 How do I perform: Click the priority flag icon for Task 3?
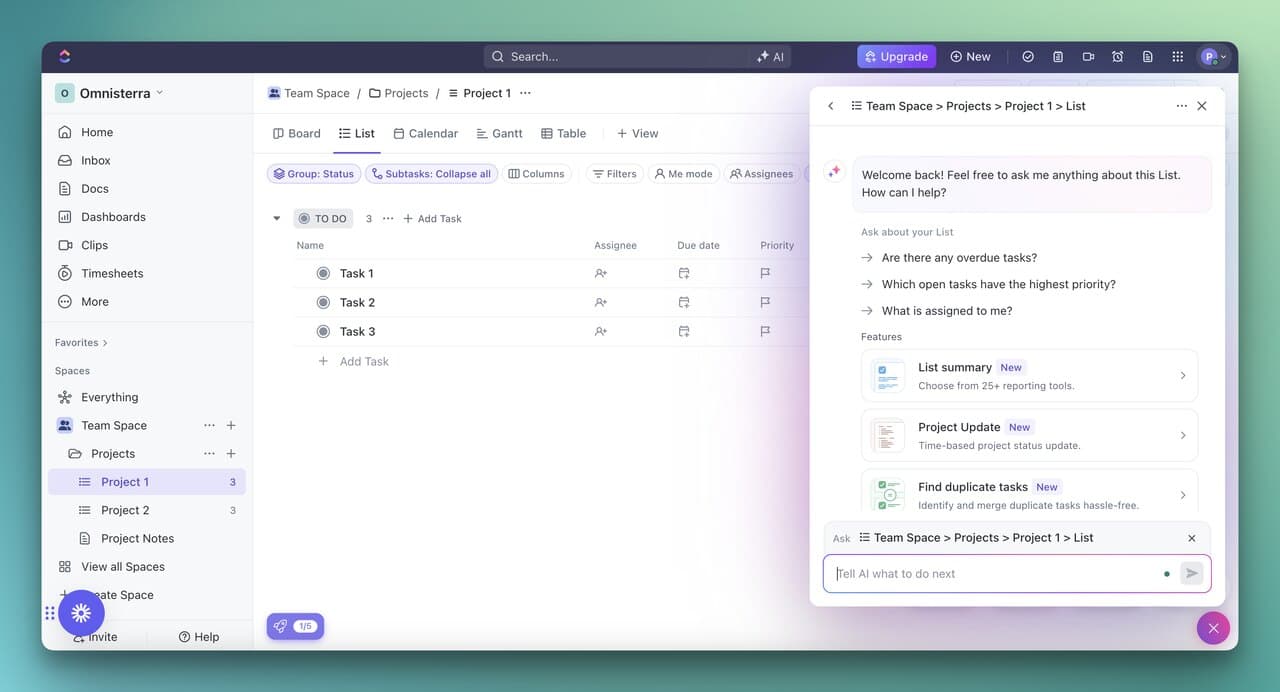point(765,331)
